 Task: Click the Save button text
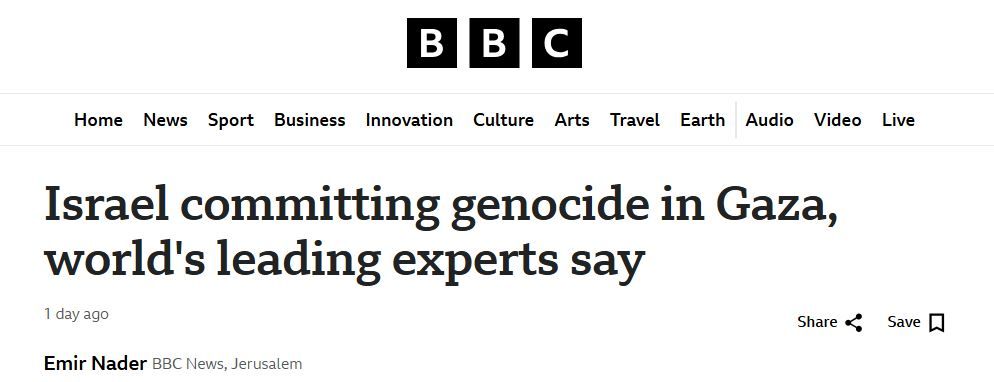[x=904, y=322]
